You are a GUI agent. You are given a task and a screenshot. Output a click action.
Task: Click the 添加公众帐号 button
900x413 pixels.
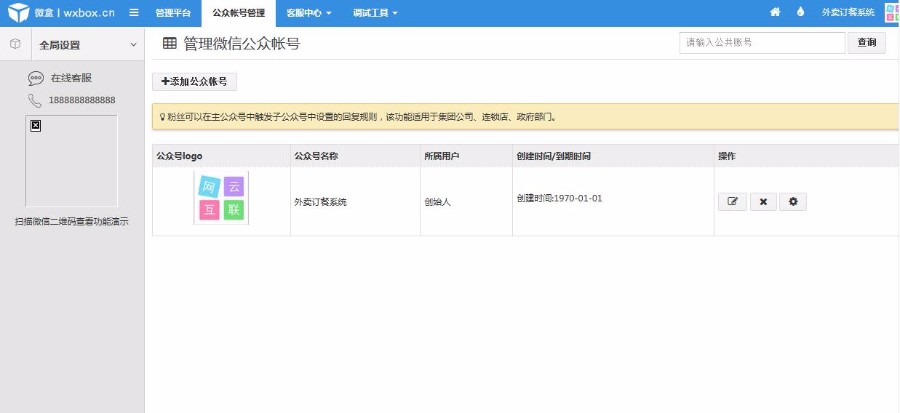tap(195, 82)
